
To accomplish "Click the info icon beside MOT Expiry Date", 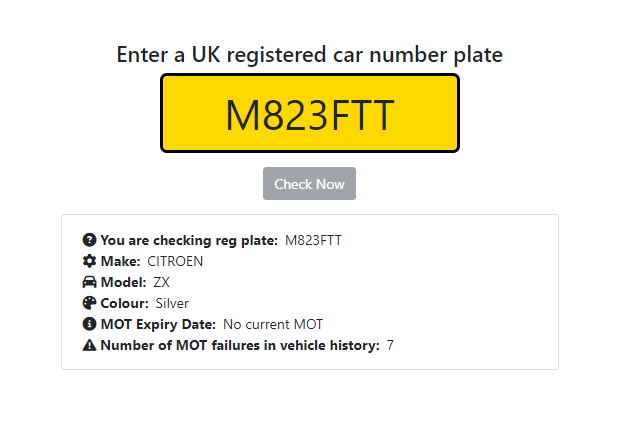I will pos(89,324).
